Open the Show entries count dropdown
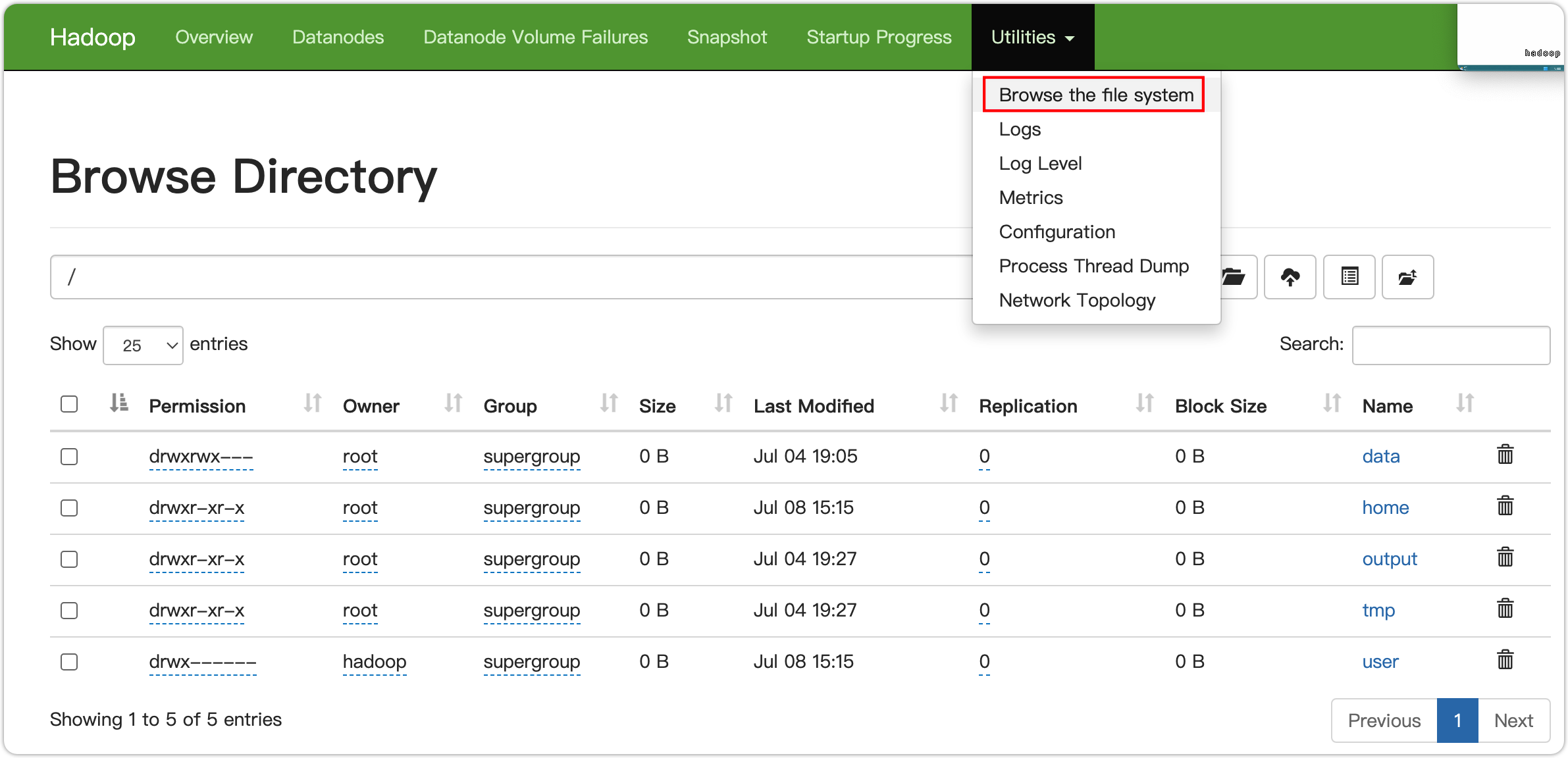Screen dimensions: 1568x758 coord(143,345)
